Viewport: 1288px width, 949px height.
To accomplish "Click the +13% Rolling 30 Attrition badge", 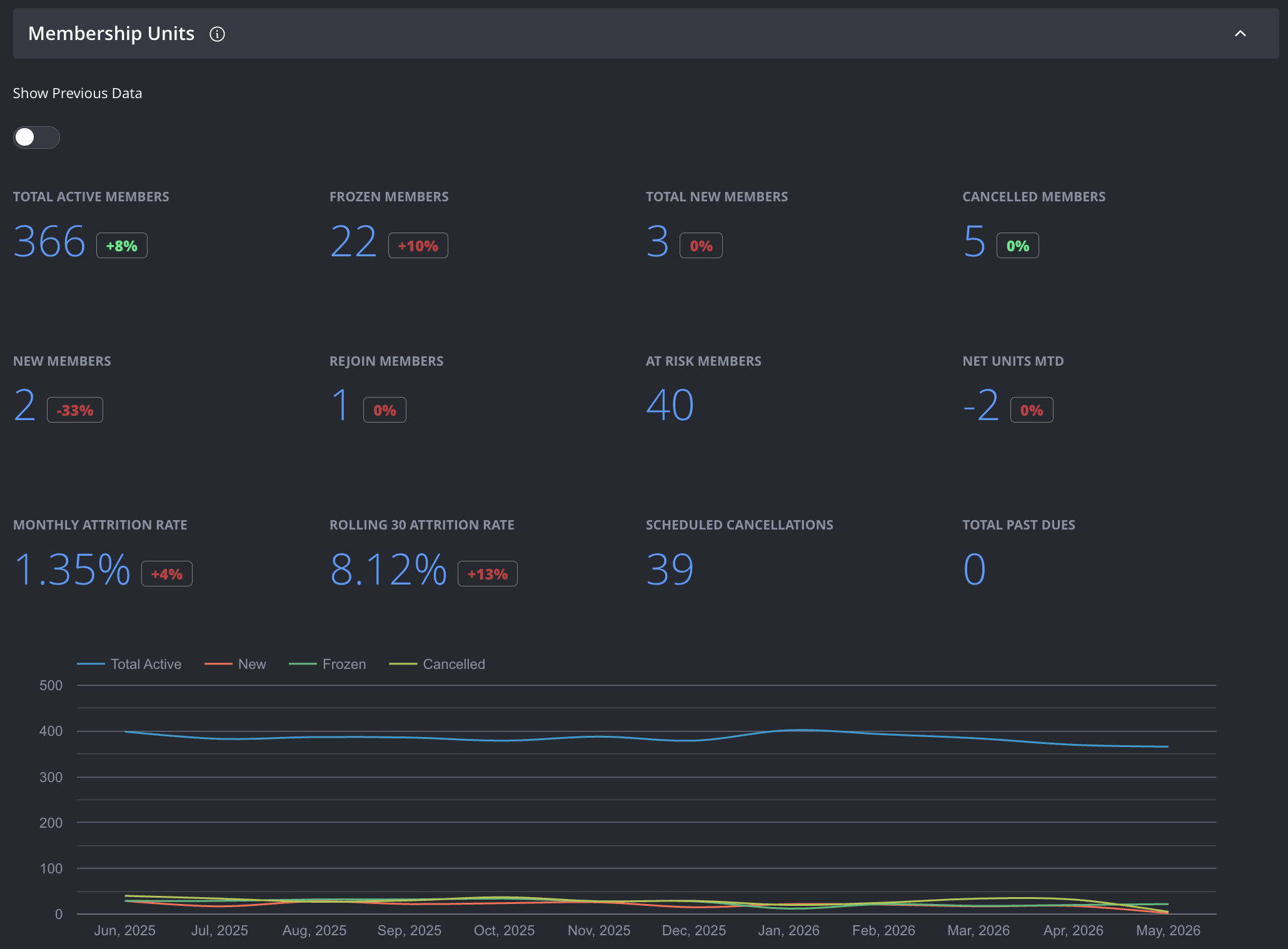I will coord(488,574).
